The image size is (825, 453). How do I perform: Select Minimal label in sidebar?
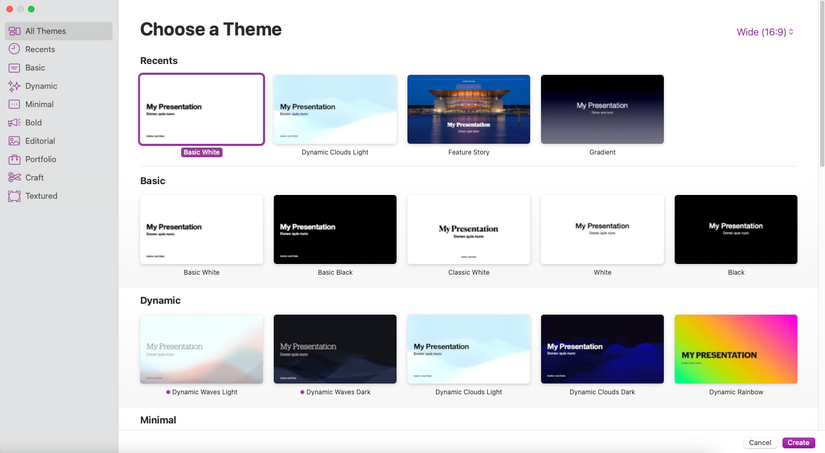point(39,104)
